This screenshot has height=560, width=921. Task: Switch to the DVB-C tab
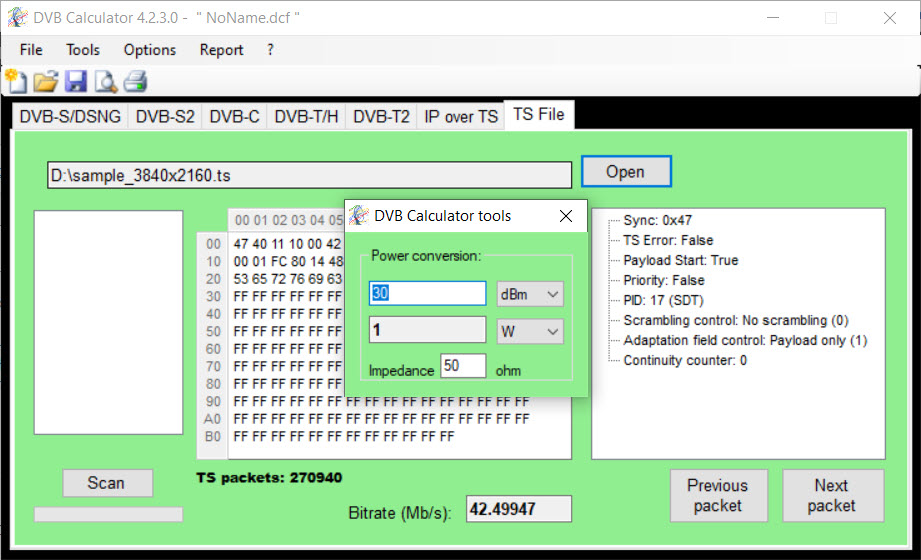point(234,116)
